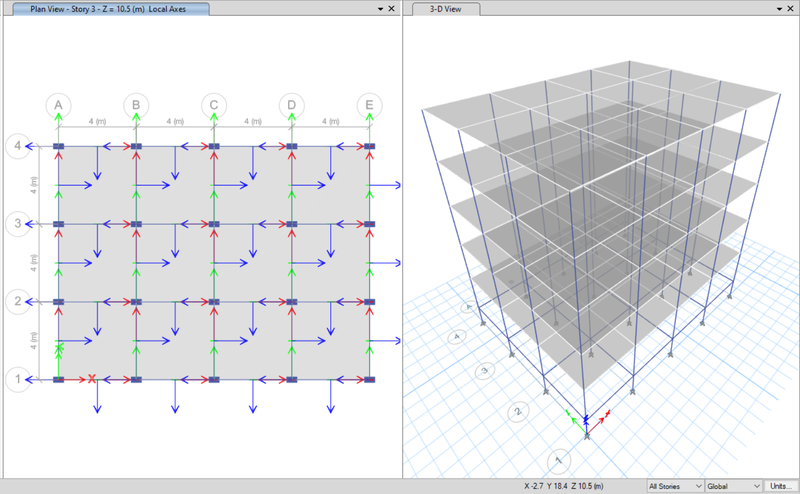Close the 3-D View pane
Screen dimensions: 800x494
pos(790,9)
